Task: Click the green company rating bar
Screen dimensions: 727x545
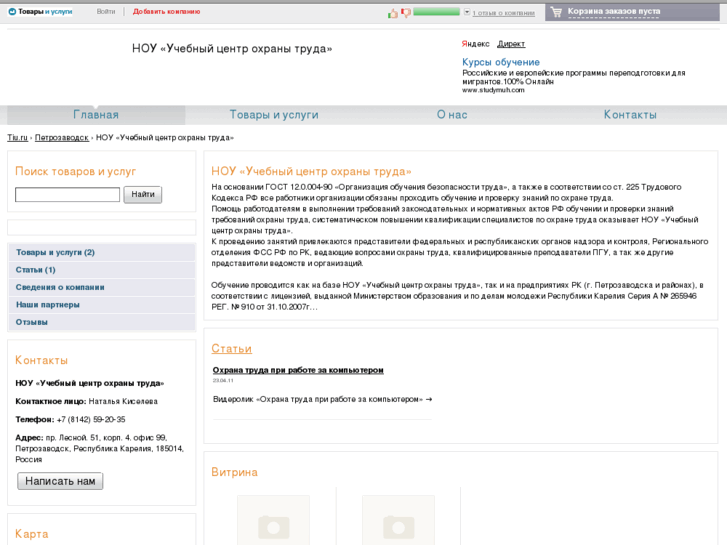Action: (x=436, y=12)
